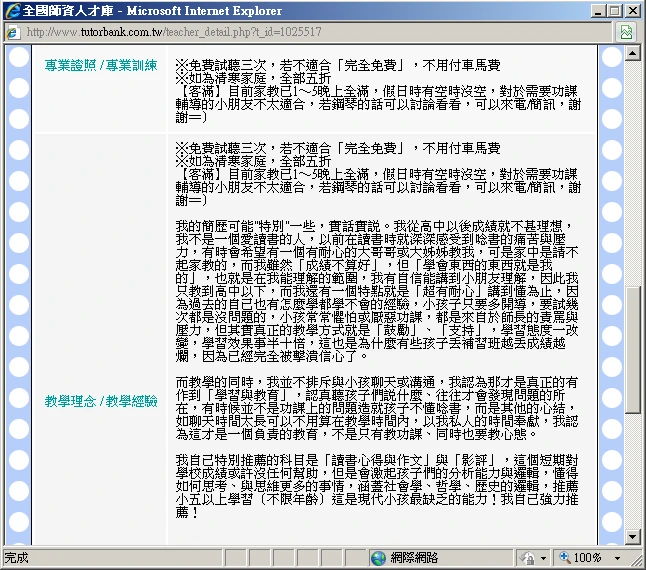This screenshot has width=646, height=570.
Task: Click the 專業證照/專業訓練 row label
Action: tap(101, 66)
